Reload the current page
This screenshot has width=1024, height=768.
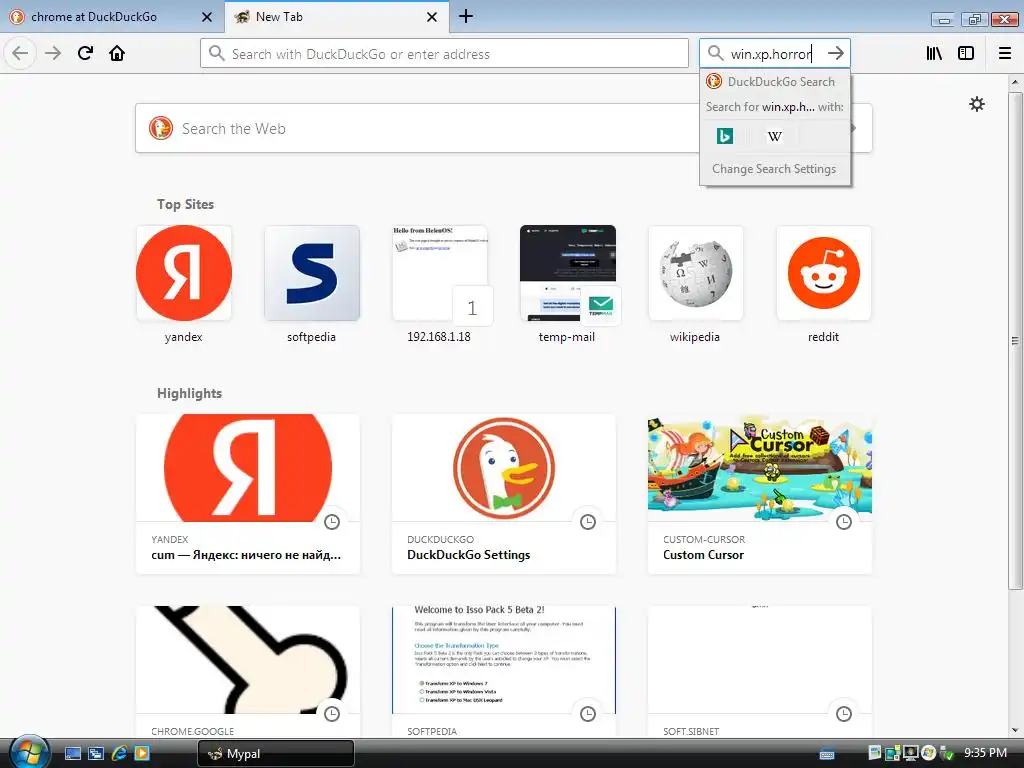pos(85,54)
